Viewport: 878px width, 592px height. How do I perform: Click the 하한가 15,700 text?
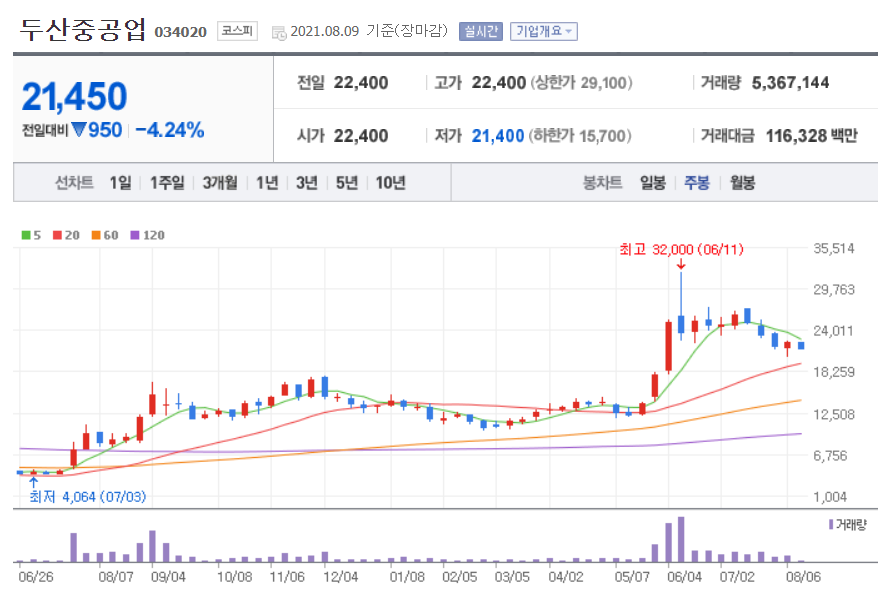pos(580,136)
